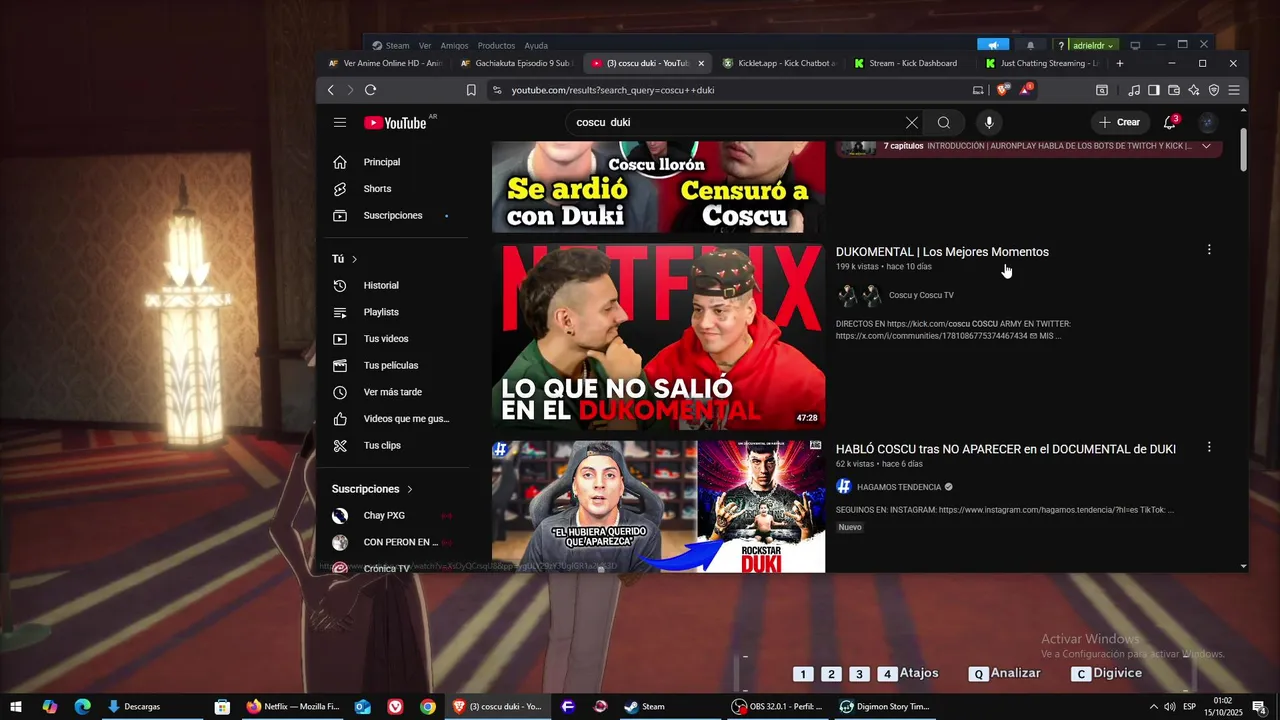
Task: Switch to Stream - Kick Dashboard tab
Action: pos(909,63)
